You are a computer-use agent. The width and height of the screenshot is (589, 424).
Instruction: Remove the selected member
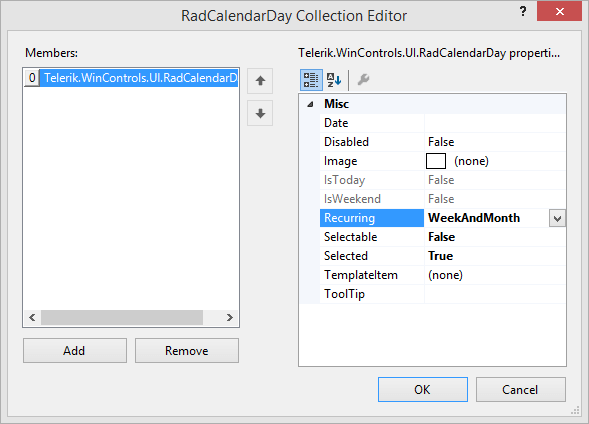pos(187,350)
